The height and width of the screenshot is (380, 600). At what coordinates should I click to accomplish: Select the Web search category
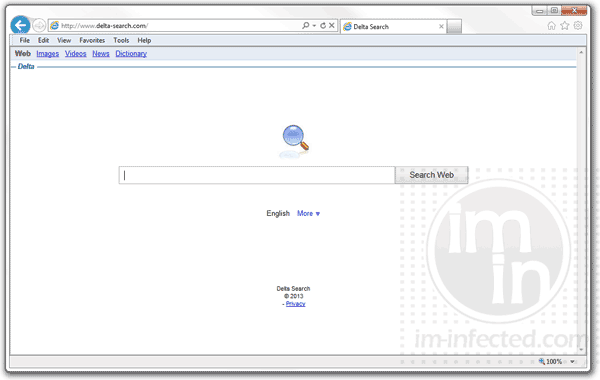(23, 54)
